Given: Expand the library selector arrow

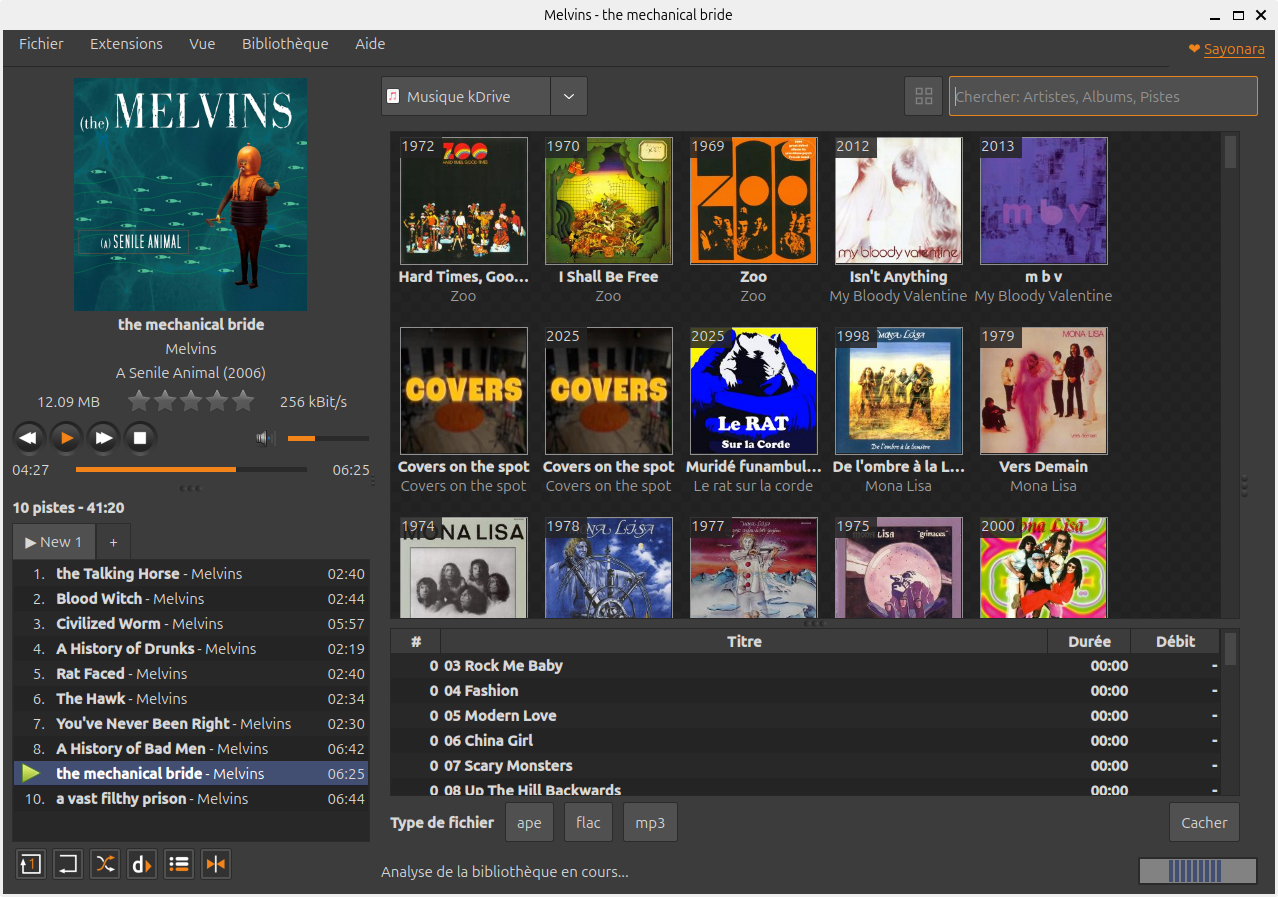Looking at the screenshot, I should point(569,97).
